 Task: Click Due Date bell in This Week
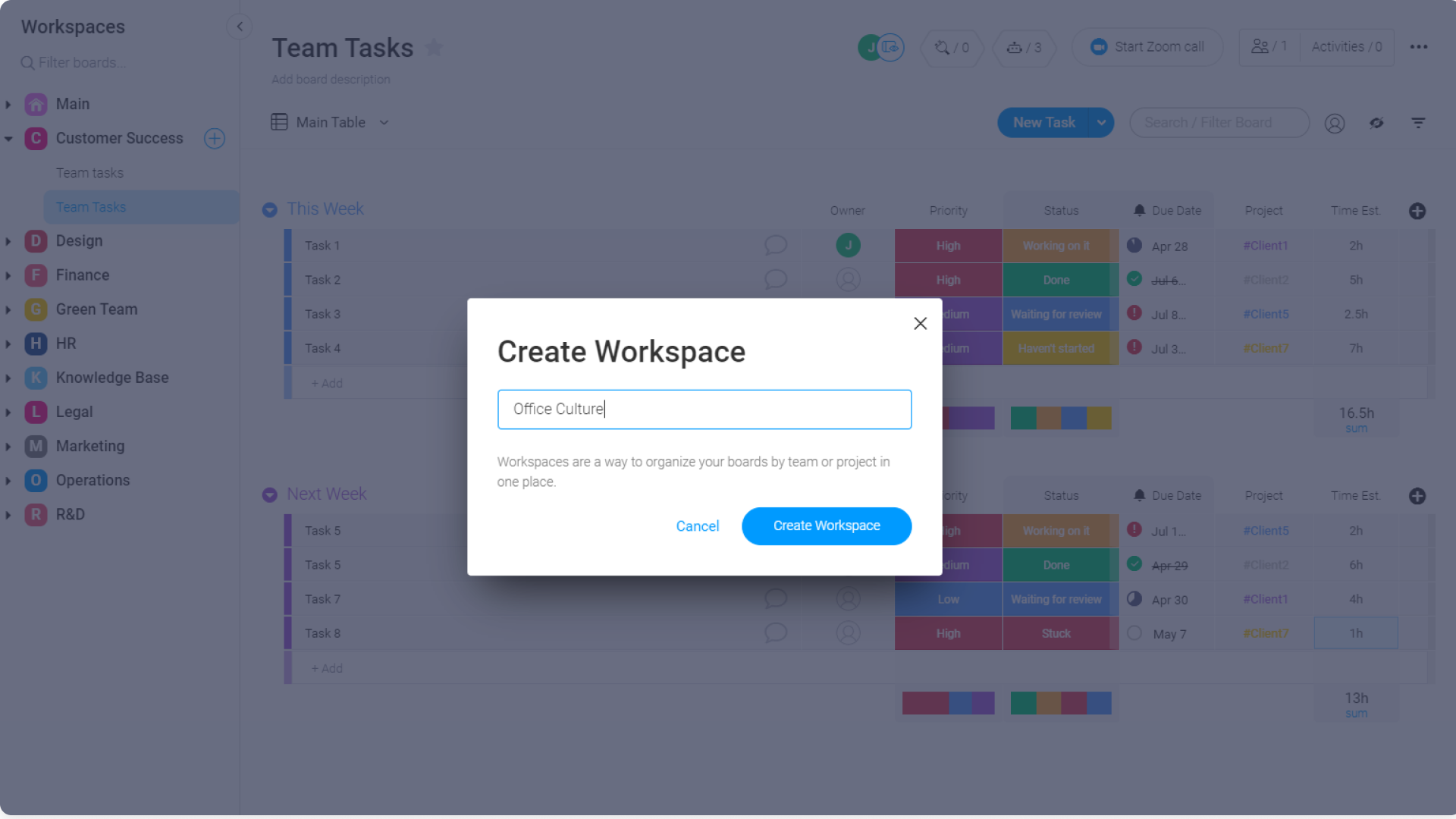pos(1139,210)
